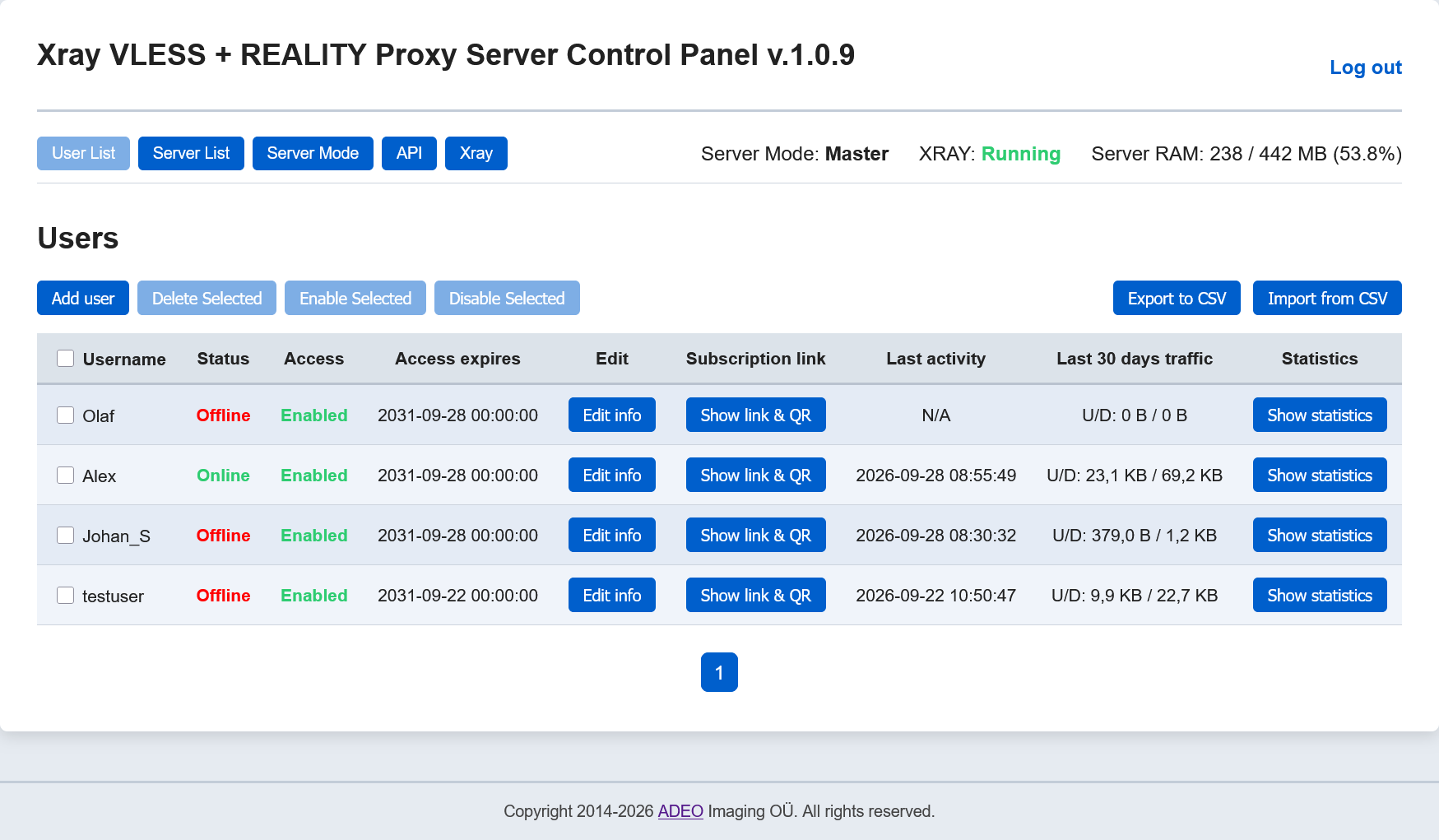
Task: Click Disable Selected button
Action: point(507,298)
